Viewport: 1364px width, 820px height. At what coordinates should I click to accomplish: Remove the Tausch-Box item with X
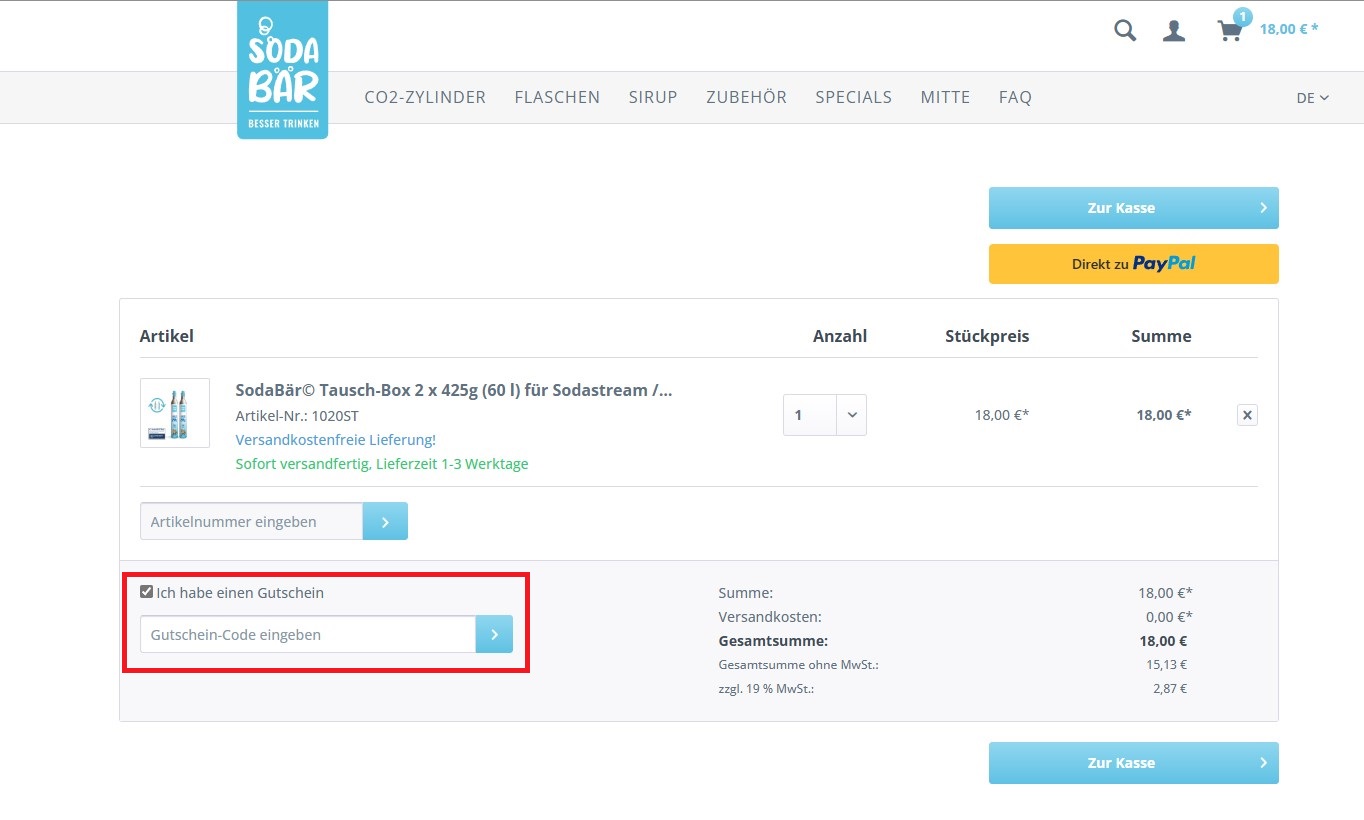[1247, 415]
